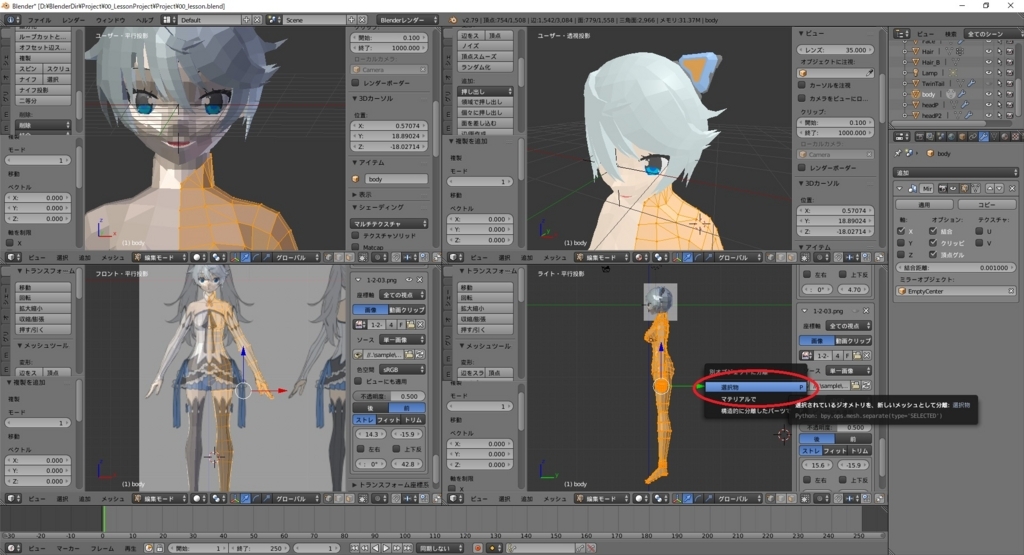The height and width of the screenshot is (555, 1024).
Task: Play animation forward in timeline
Action: tap(387, 548)
